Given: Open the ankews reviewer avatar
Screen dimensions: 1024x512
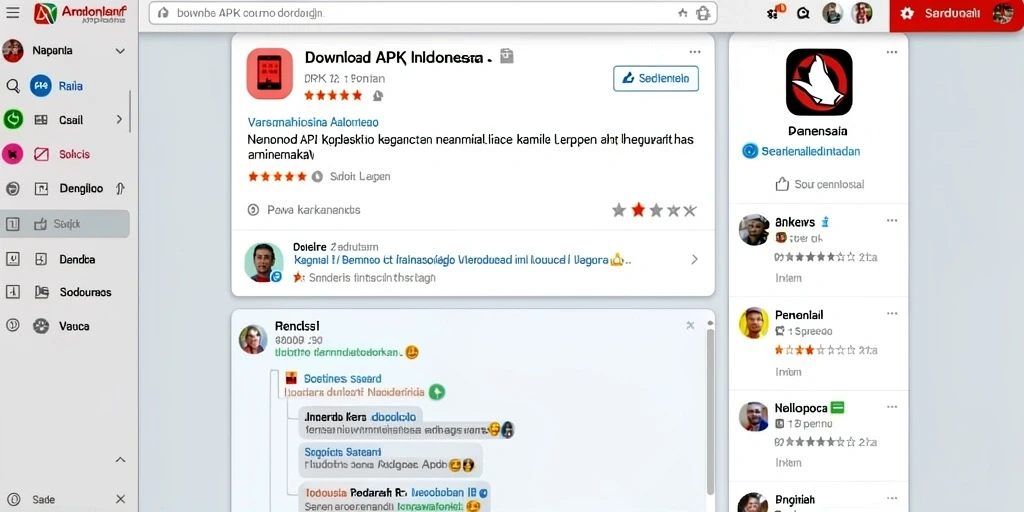Looking at the screenshot, I should click(754, 230).
